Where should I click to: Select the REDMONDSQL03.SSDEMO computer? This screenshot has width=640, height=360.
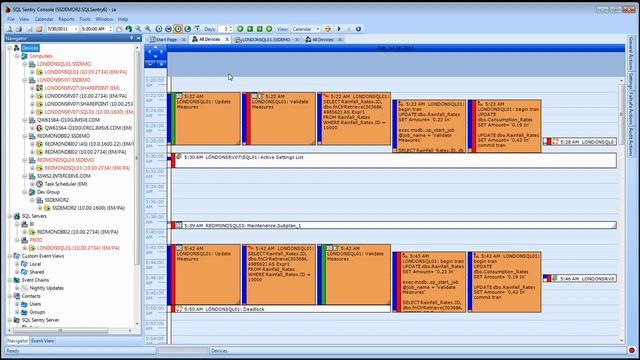pyautogui.click(x=65, y=160)
